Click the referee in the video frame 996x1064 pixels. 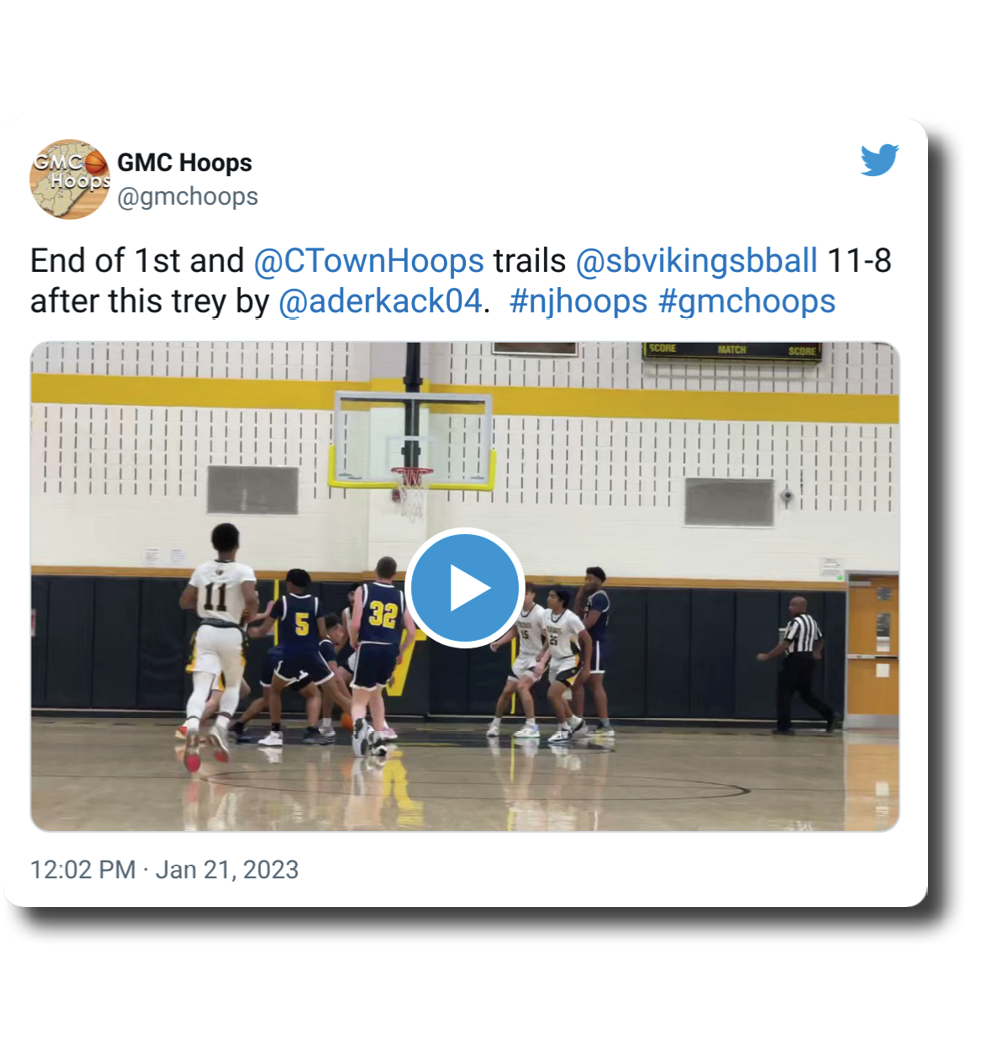[x=798, y=664]
